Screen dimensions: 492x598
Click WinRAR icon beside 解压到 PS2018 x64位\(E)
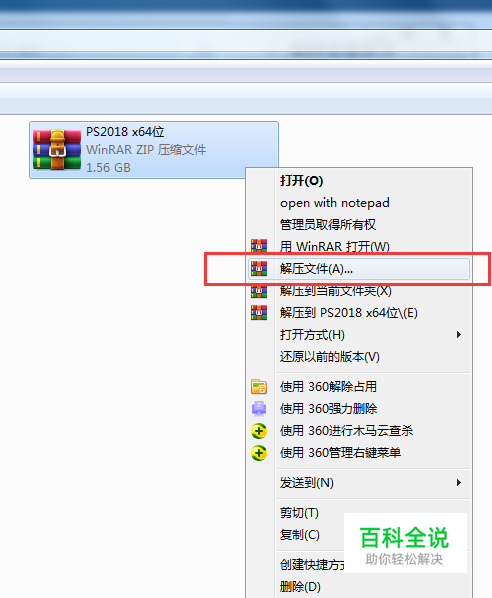pyautogui.click(x=259, y=313)
